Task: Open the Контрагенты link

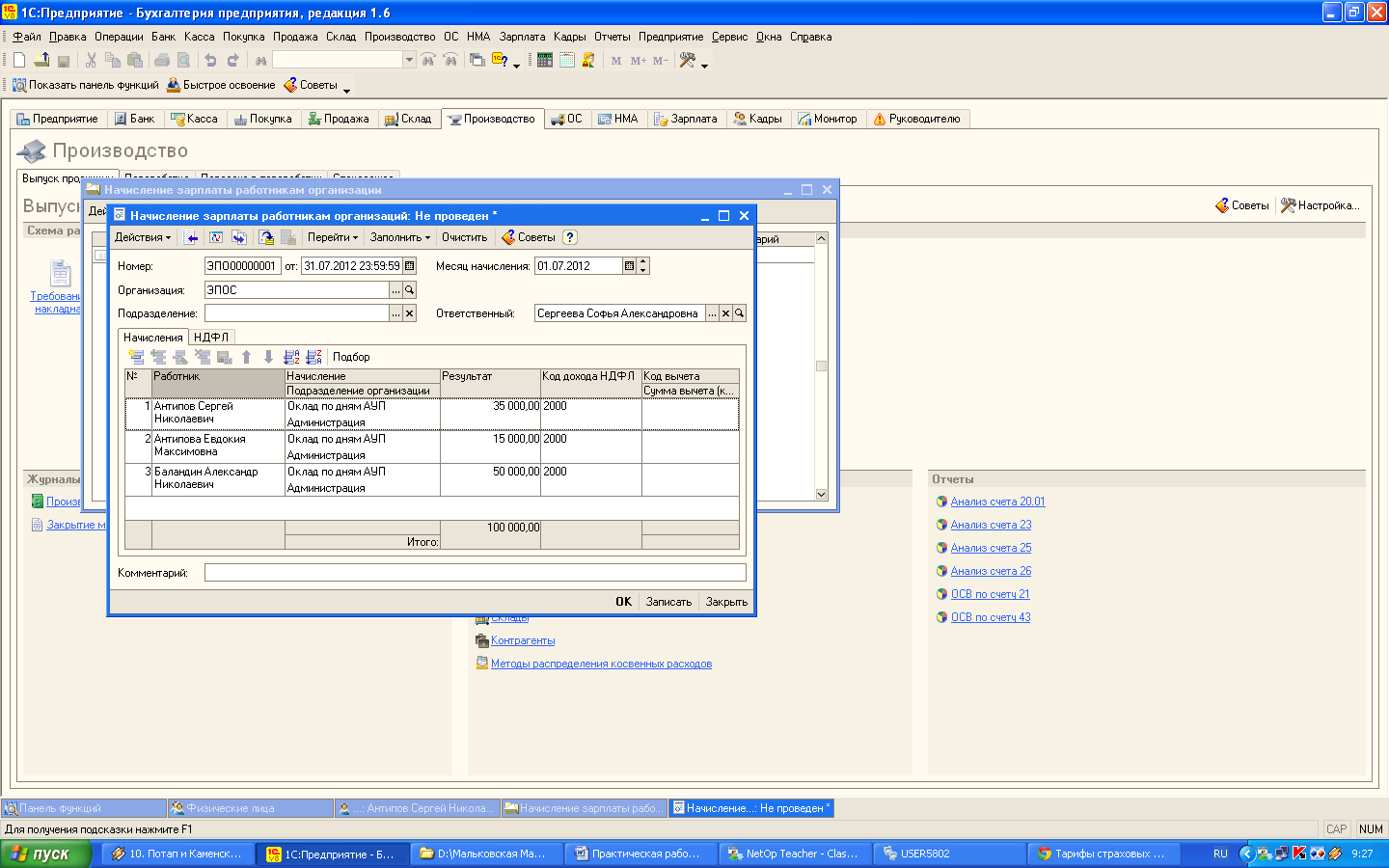Action: click(523, 640)
